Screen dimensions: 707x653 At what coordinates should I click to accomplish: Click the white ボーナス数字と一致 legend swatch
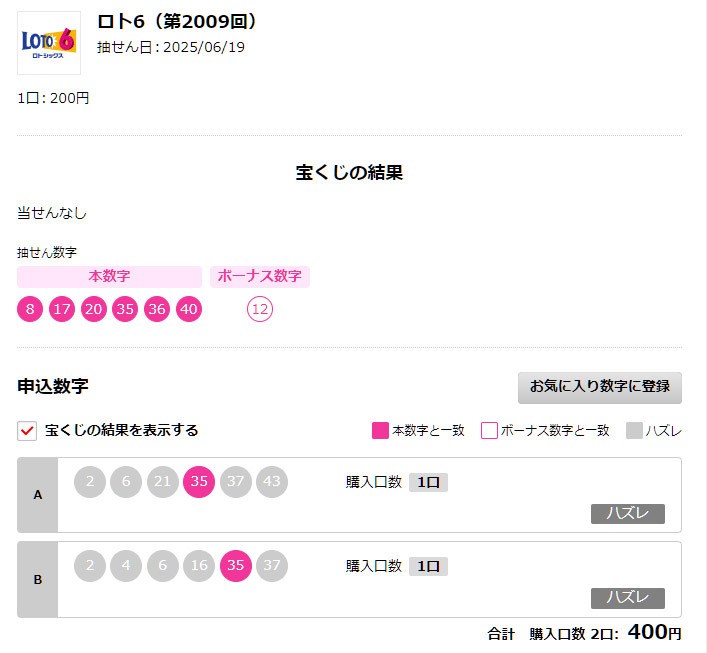point(489,431)
